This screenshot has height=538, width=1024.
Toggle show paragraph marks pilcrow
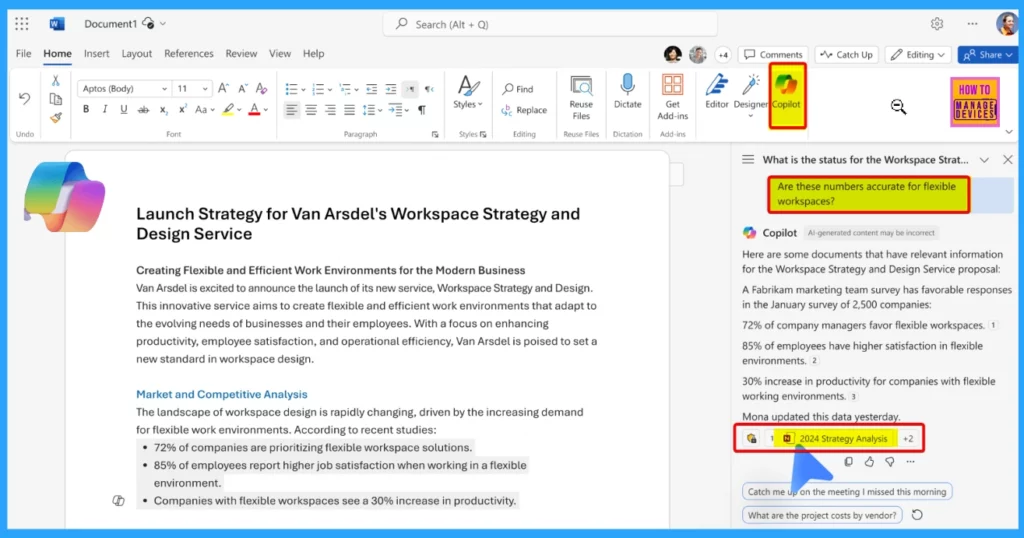[422, 110]
